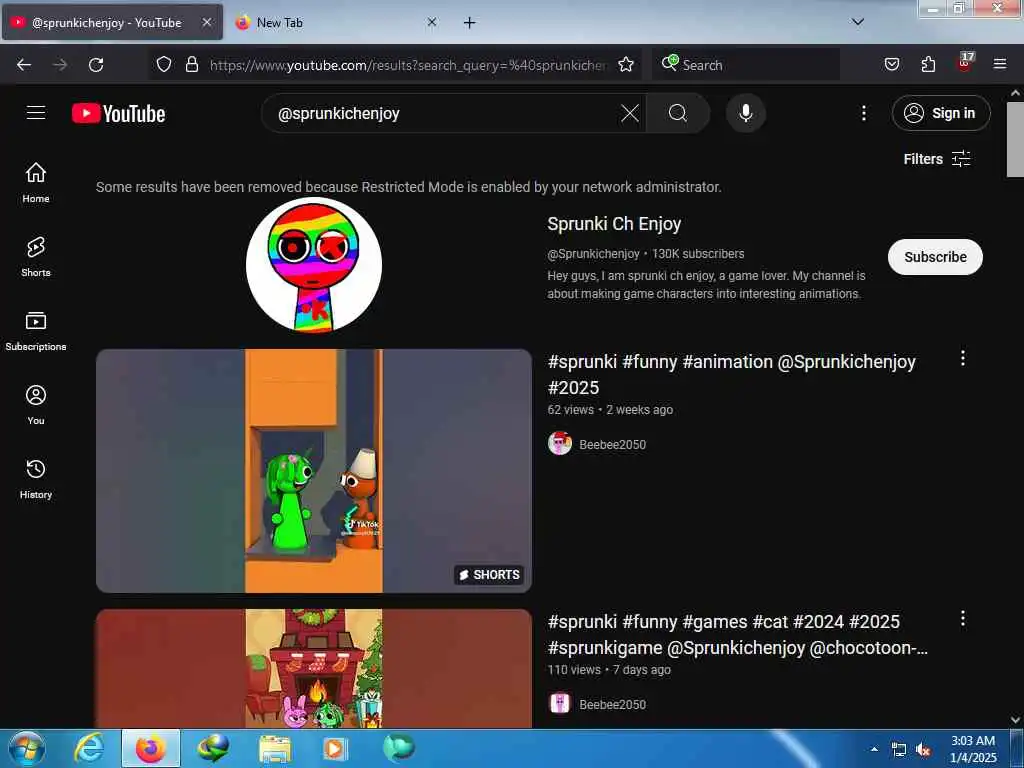Go back in Firefox
The image size is (1024, 768).
click(x=24, y=64)
